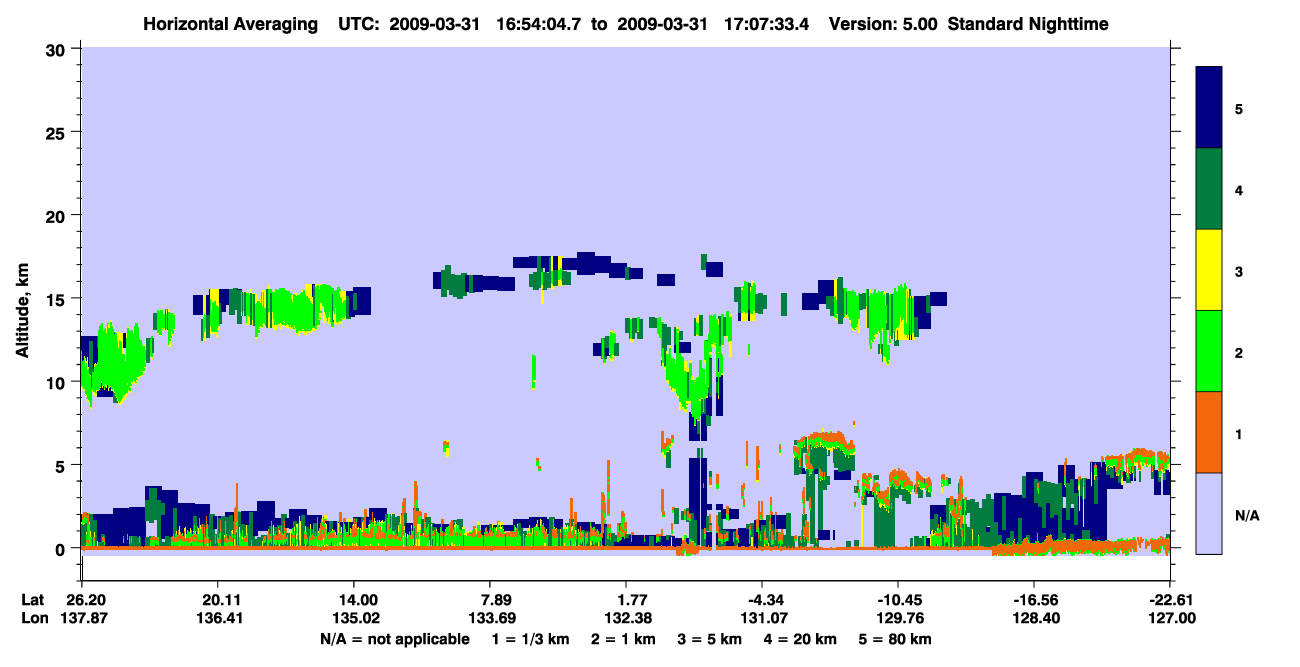This screenshot has width=1300, height=667.
Task: Click the dark blue colorbar segment 5
Action: click(x=1209, y=107)
